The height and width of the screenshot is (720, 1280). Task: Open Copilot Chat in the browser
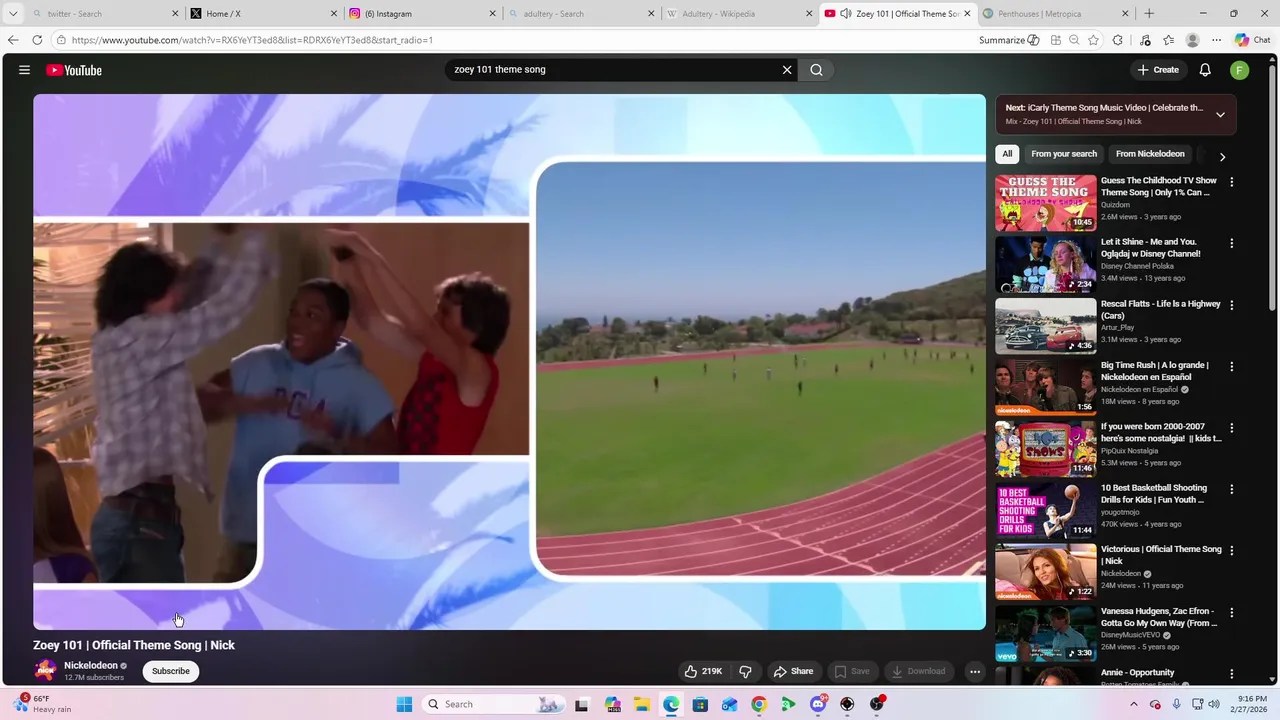pyautogui.click(x=1252, y=40)
